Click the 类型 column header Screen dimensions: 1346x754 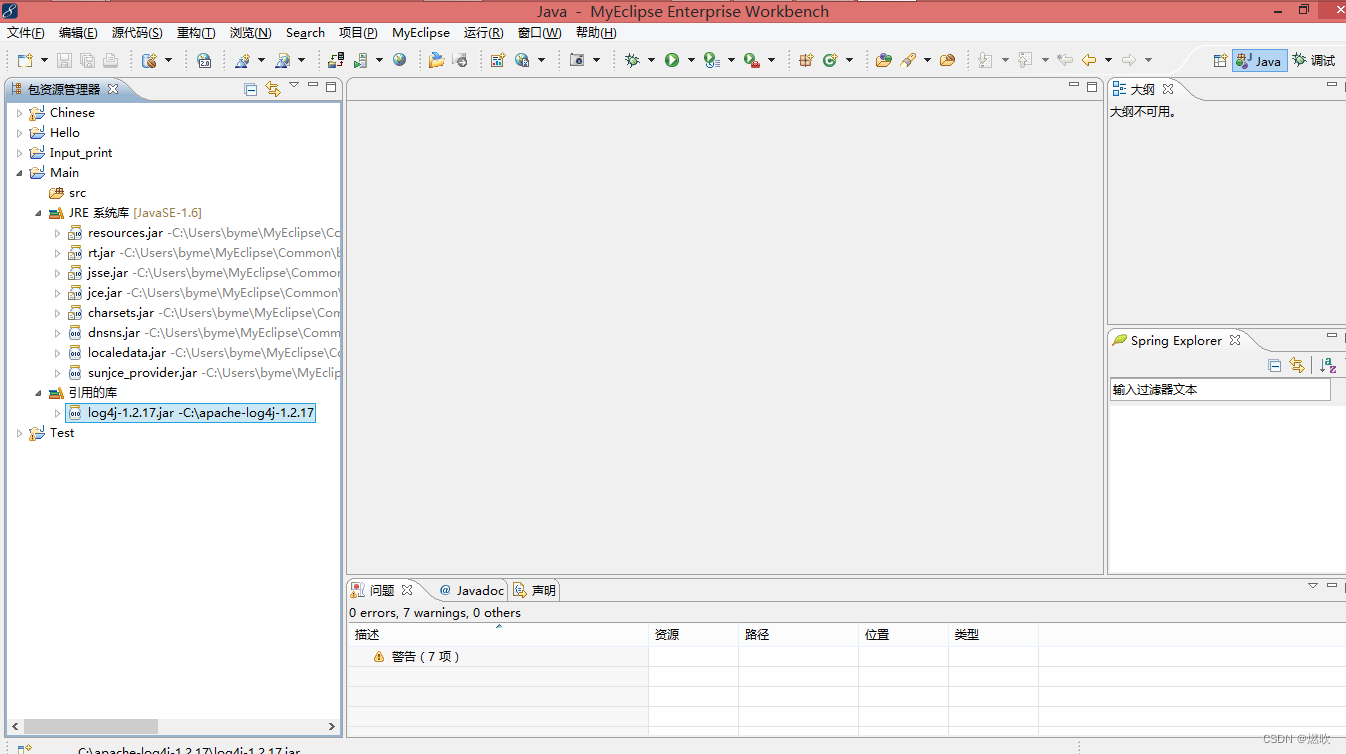click(993, 635)
